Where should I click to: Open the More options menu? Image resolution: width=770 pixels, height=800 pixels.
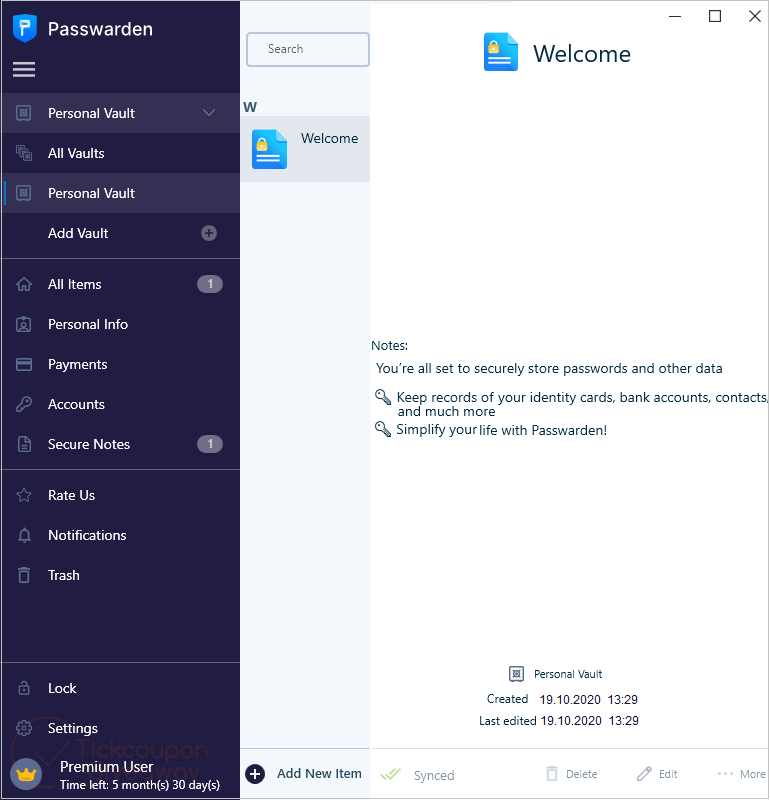coord(741,774)
